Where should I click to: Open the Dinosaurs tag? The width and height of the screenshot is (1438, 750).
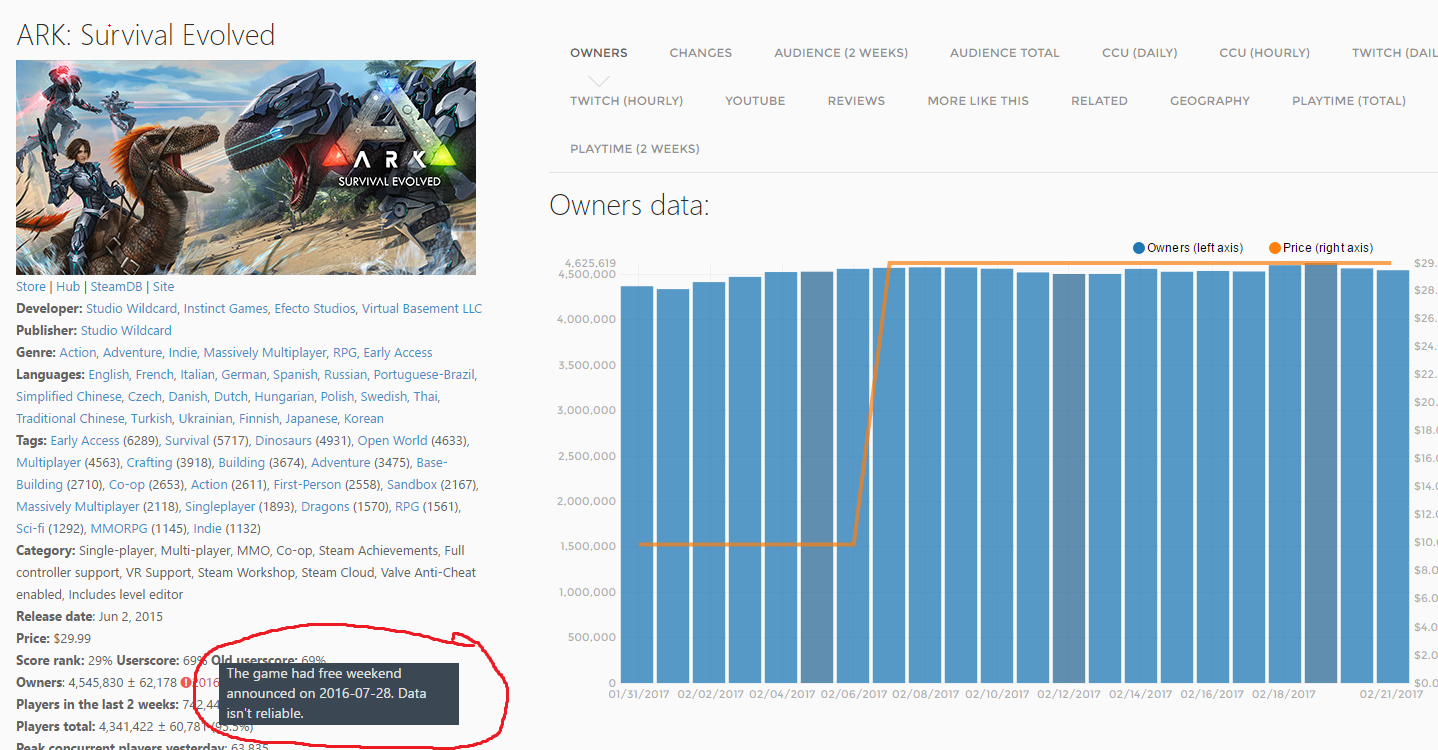pos(284,441)
